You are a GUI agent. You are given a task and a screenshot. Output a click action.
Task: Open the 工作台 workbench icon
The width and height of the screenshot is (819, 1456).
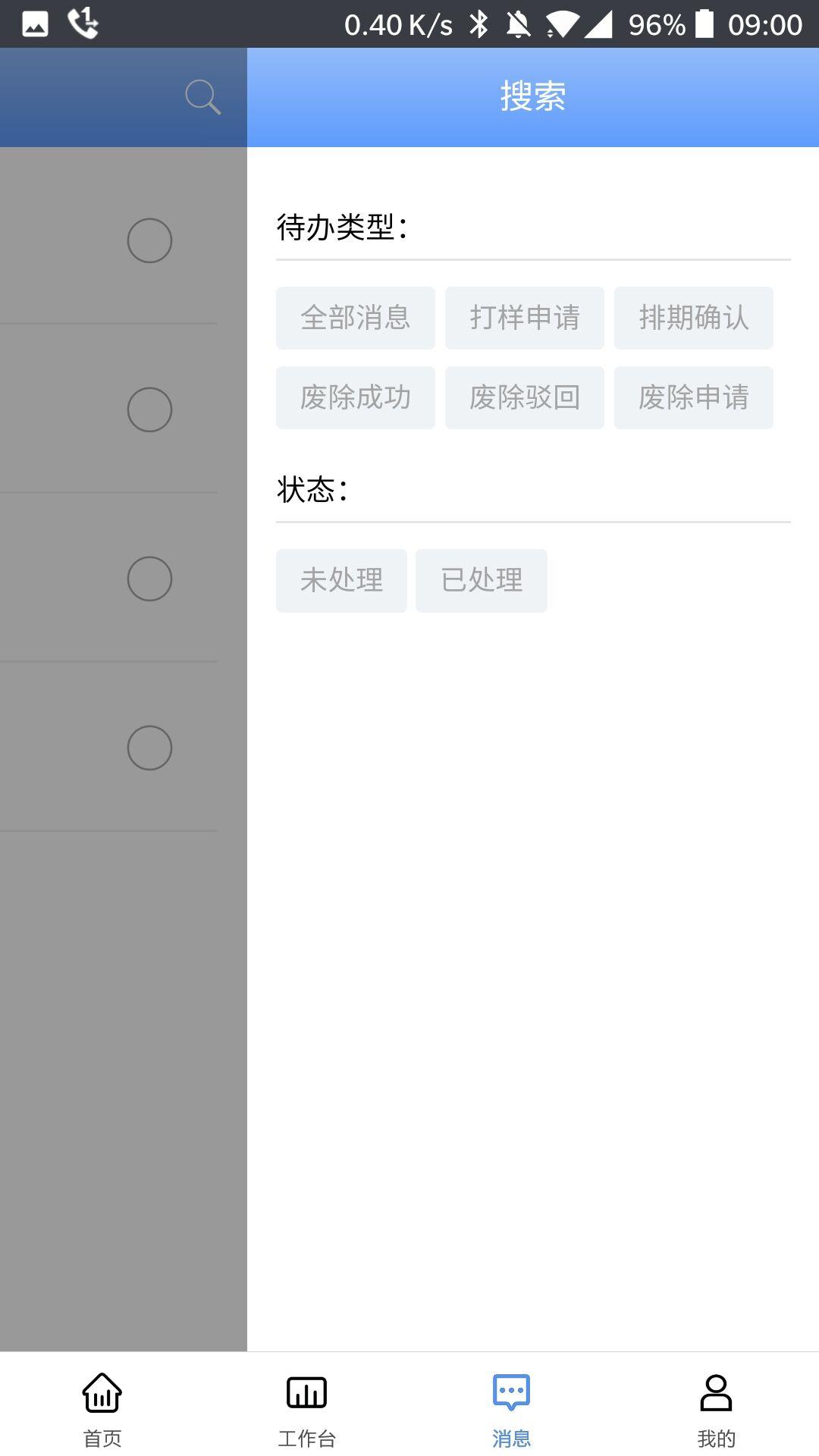coord(306,1392)
